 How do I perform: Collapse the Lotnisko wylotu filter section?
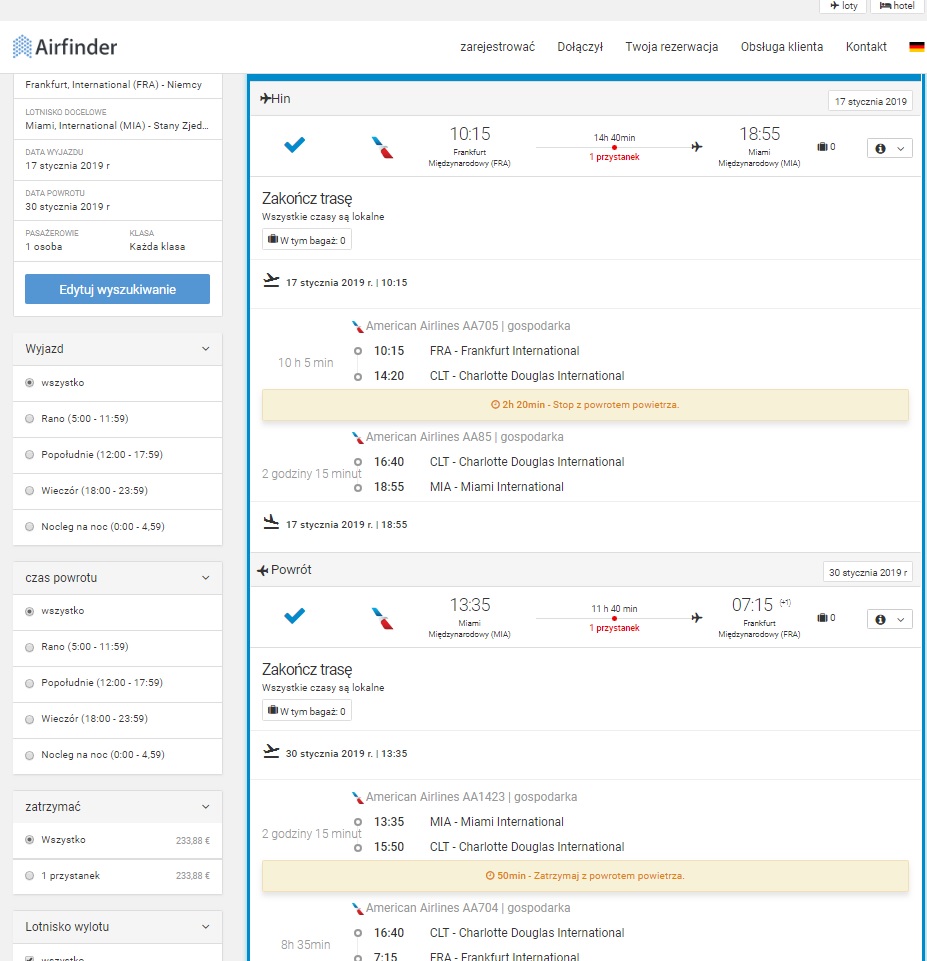coord(206,927)
